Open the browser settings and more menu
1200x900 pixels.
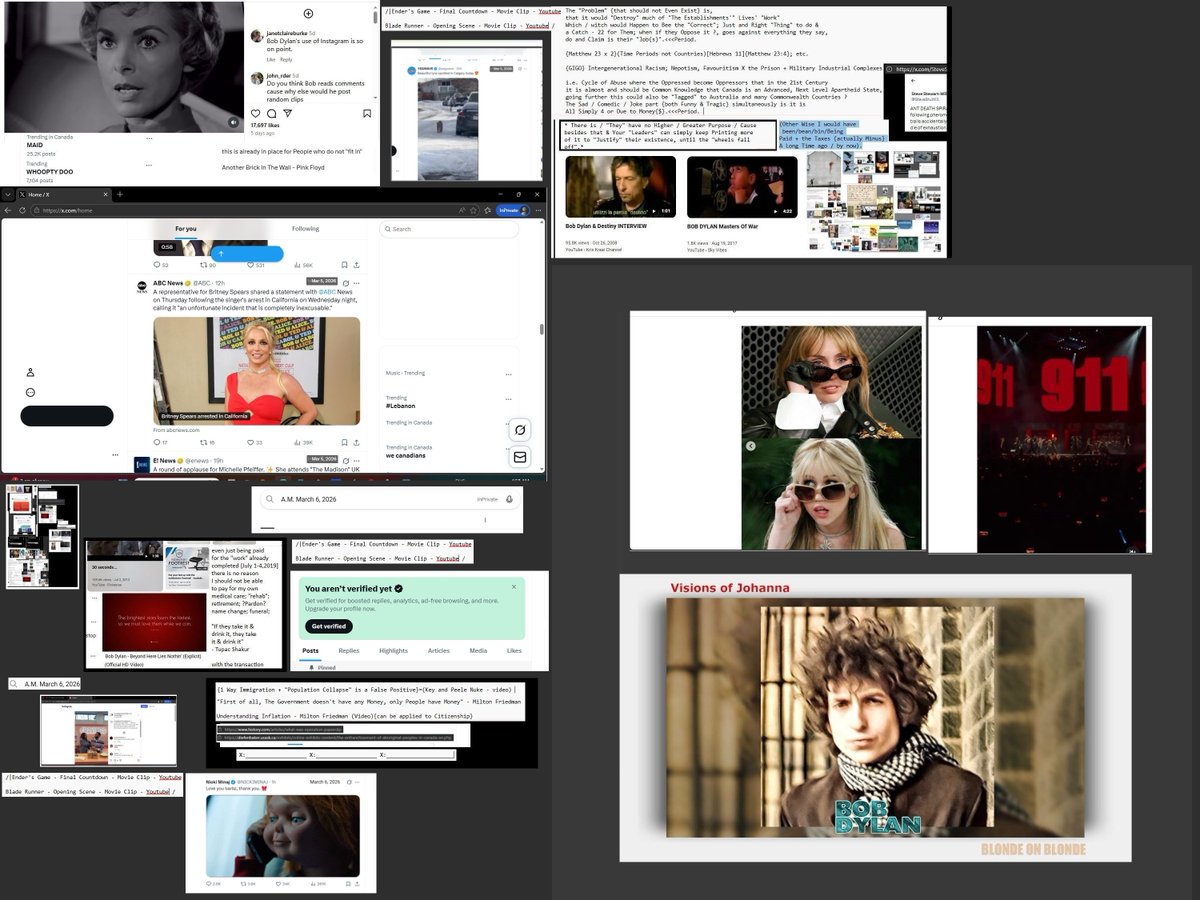tap(538, 210)
